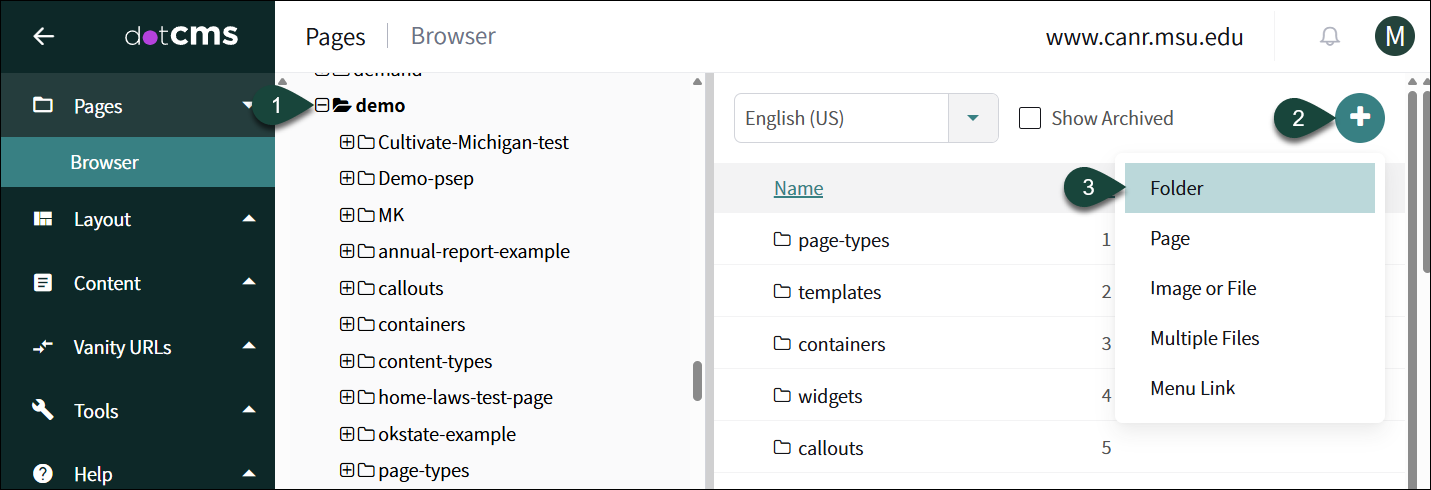1431x490 pixels.
Task: Click the Help question mark icon
Action: [43, 473]
